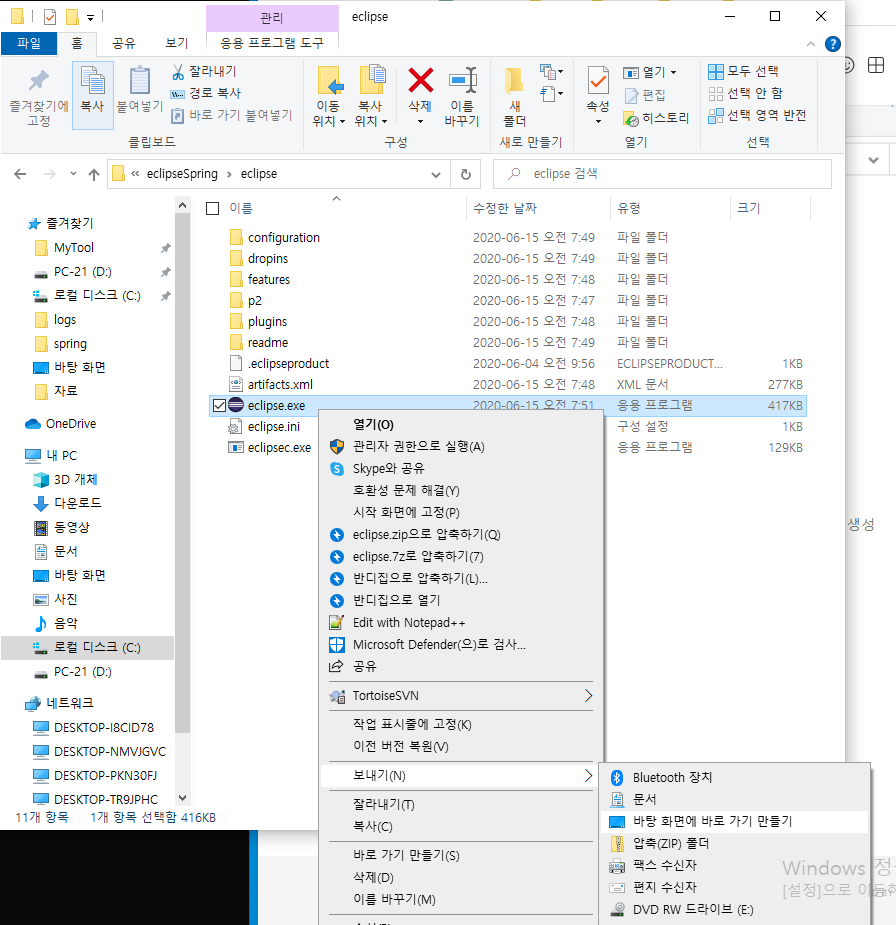This screenshot has height=925, width=896.
Task: Select the Cut scissors option
Action: (204, 71)
